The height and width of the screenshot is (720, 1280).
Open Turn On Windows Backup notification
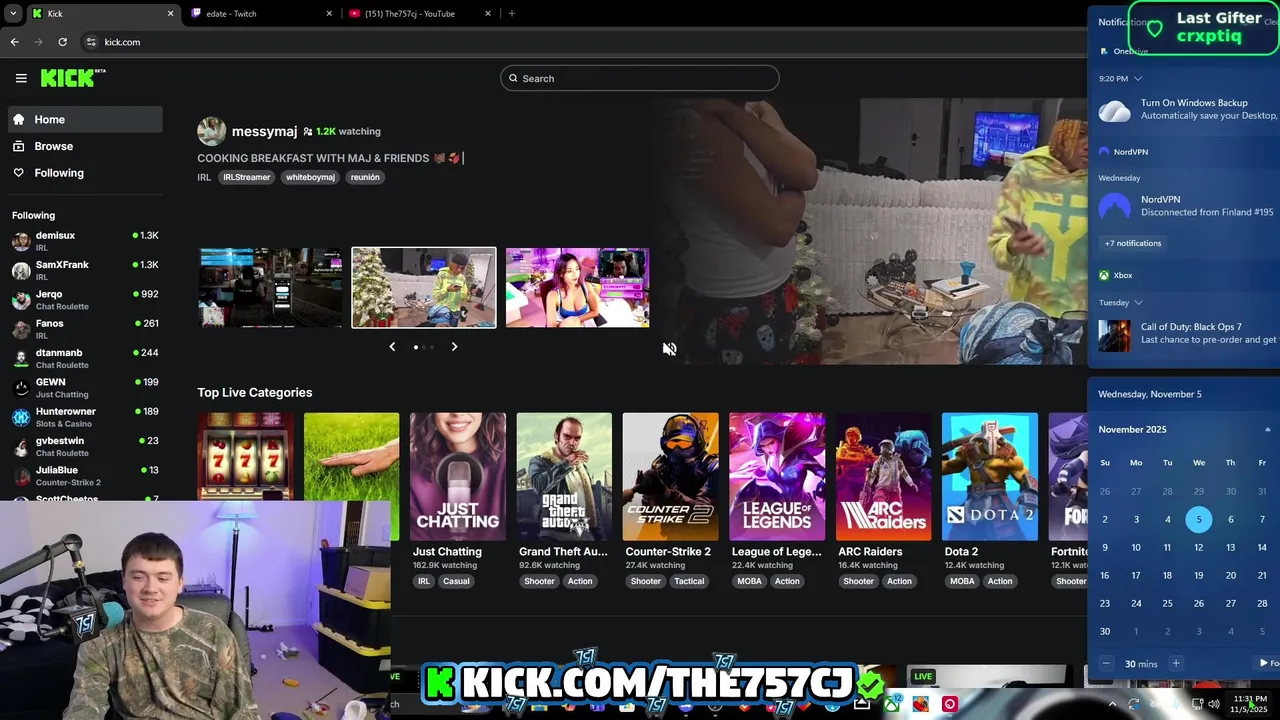(1188, 109)
